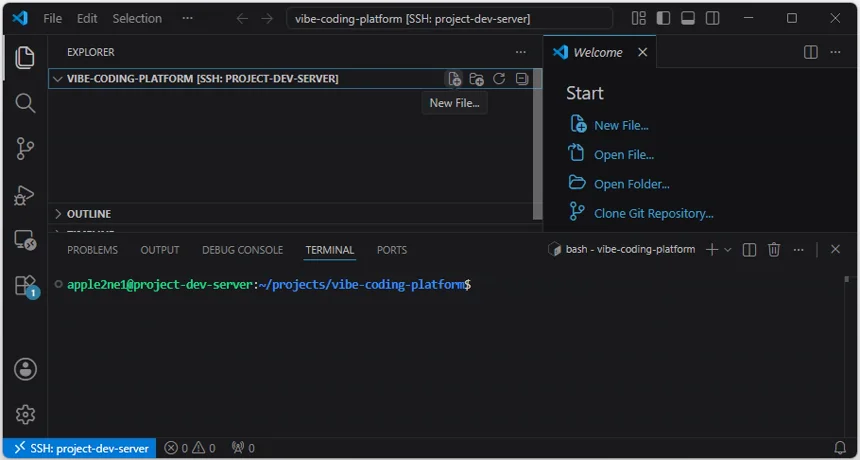Create a new terminal with plus button
The width and height of the screenshot is (860, 460).
pyautogui.click(x=711, y=250)
